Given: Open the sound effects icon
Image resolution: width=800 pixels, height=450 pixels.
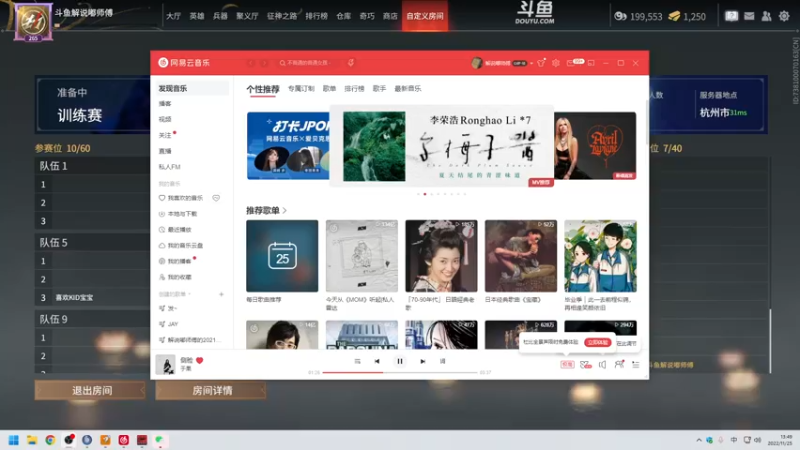Looking at the screenshot, I should [x=586, y=364].
